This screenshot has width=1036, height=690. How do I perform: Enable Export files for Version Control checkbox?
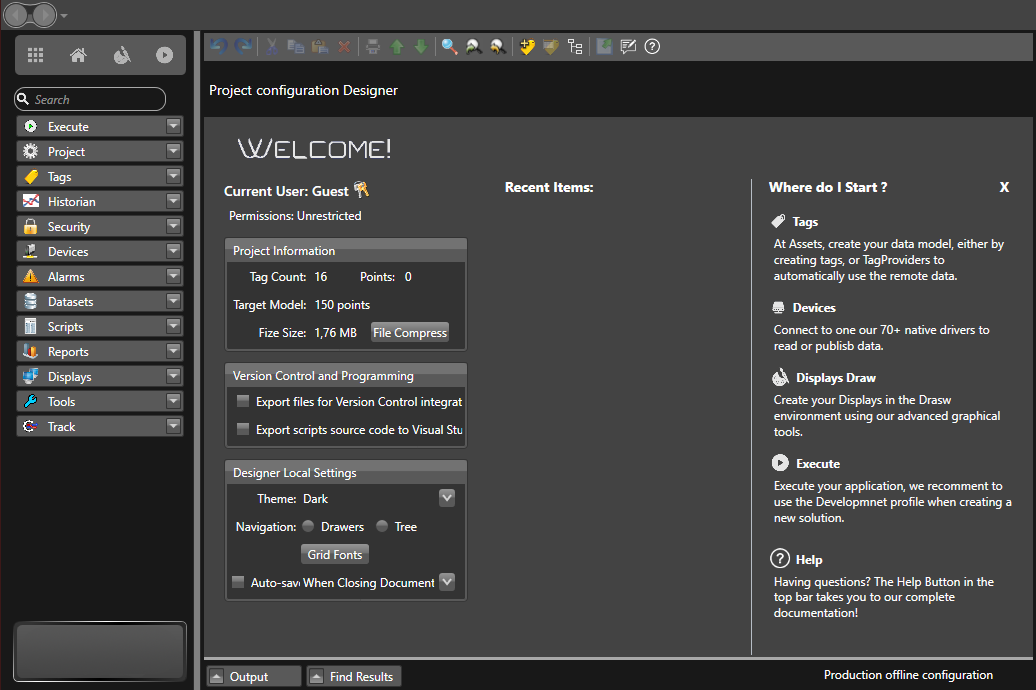click(242, 402)
